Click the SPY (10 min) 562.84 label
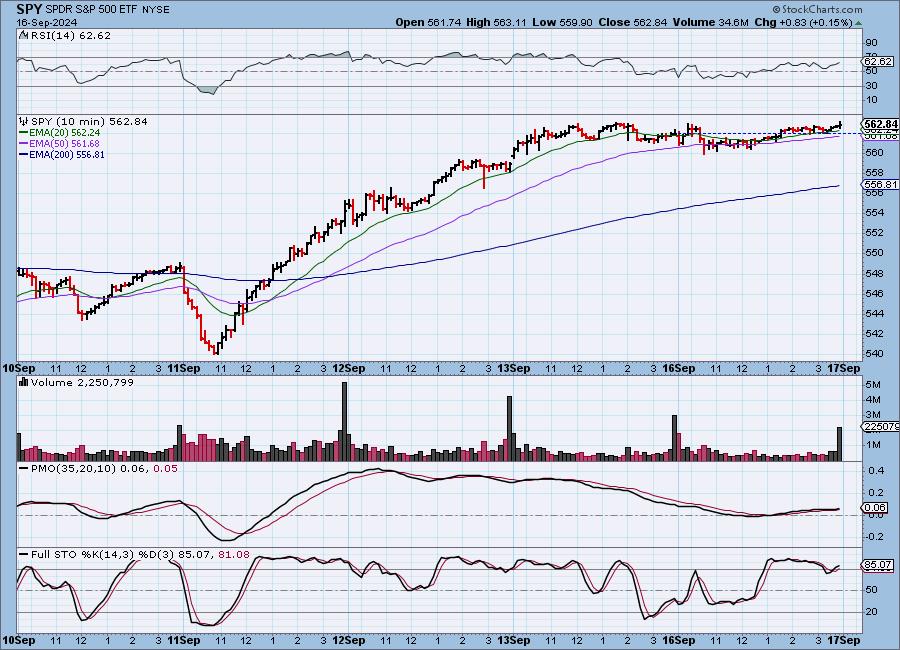Image resolution: width=900 pixels, height=650 pixels. (x=89, y=121)
